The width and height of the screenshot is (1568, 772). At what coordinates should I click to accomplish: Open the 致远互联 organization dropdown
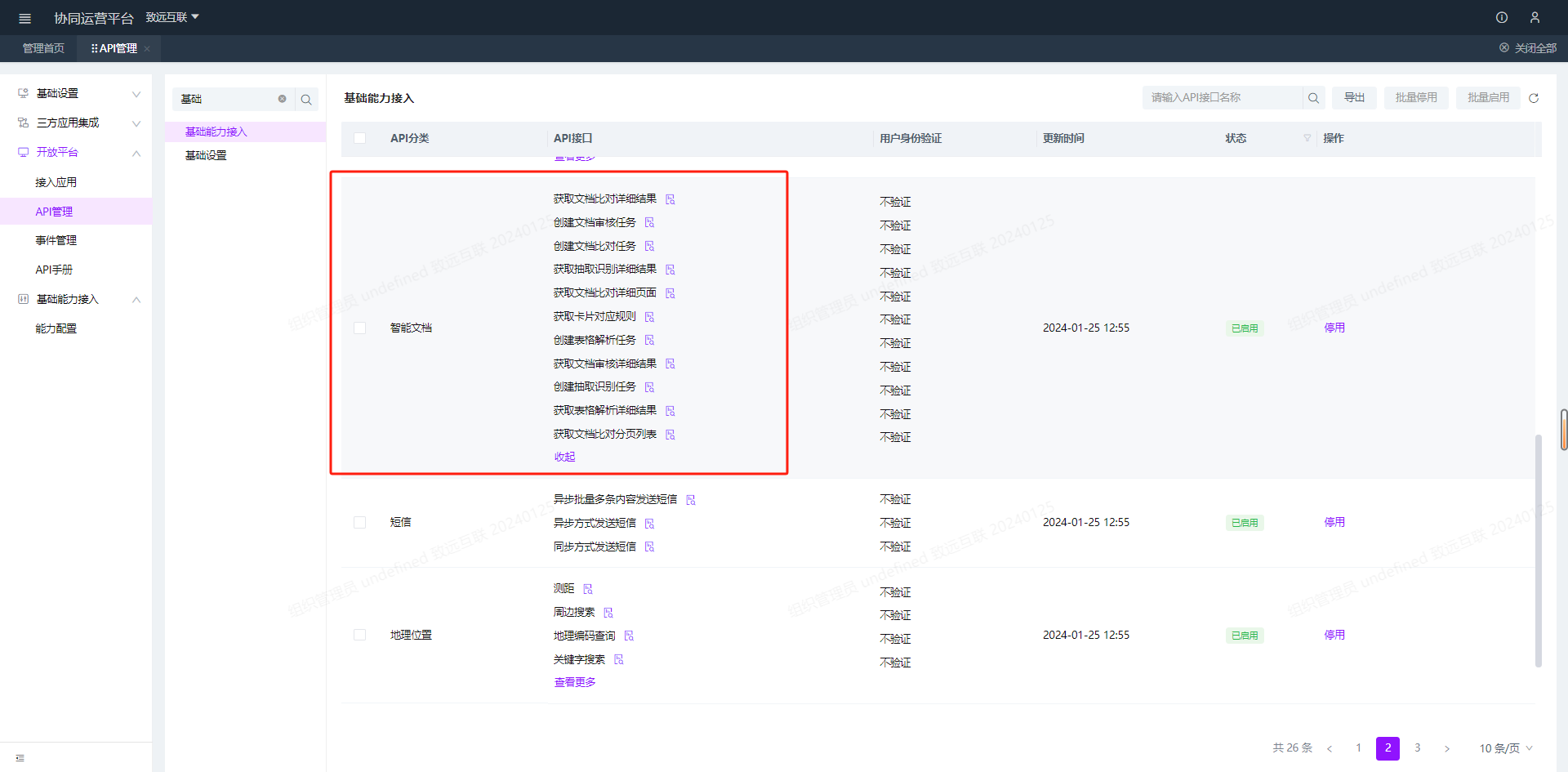(172, 17)
